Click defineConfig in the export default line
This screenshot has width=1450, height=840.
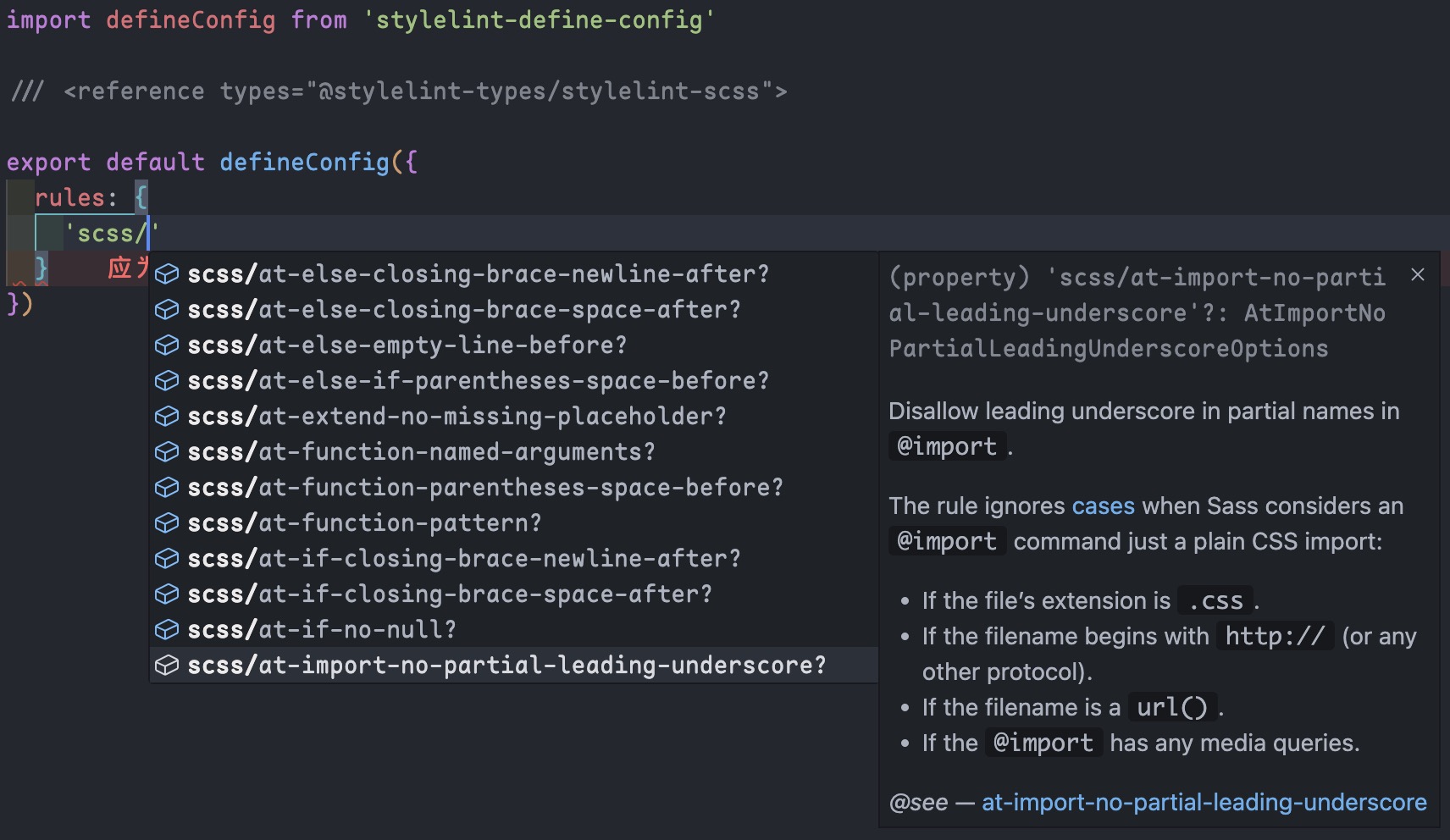coord(304,162)
